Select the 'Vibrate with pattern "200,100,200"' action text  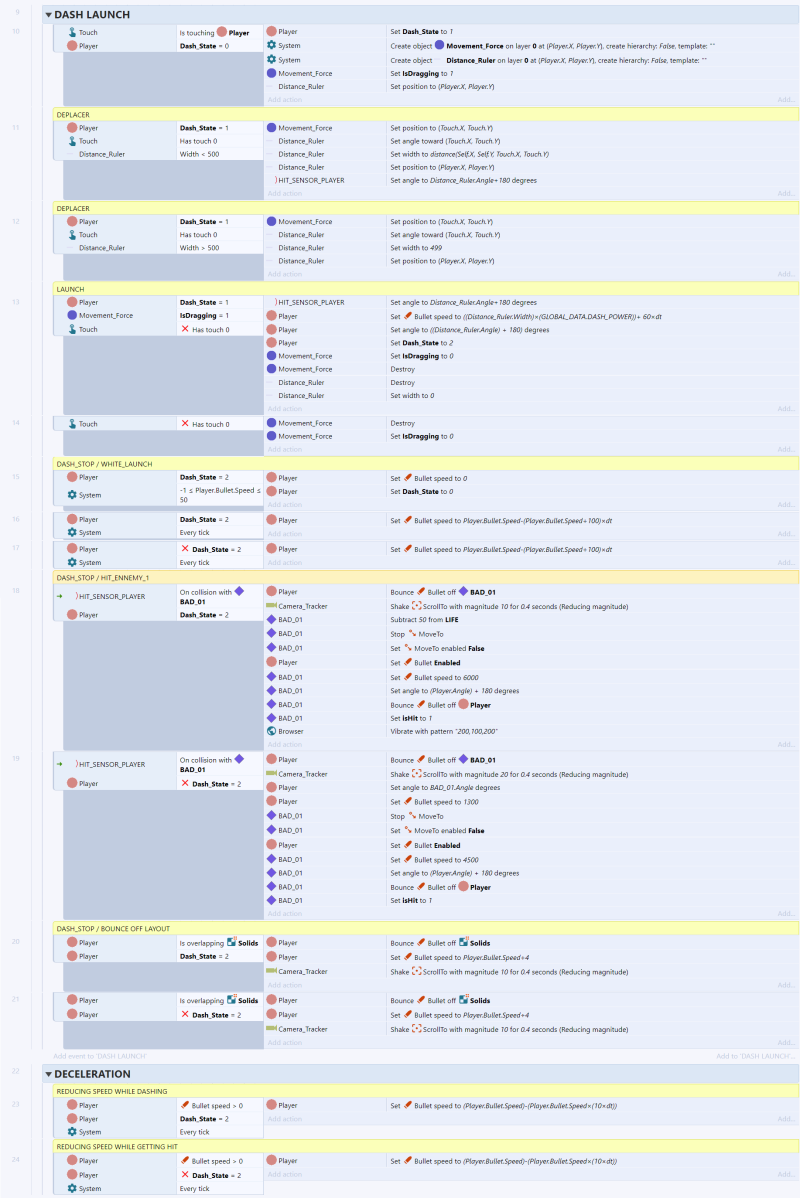coord(444,731)
